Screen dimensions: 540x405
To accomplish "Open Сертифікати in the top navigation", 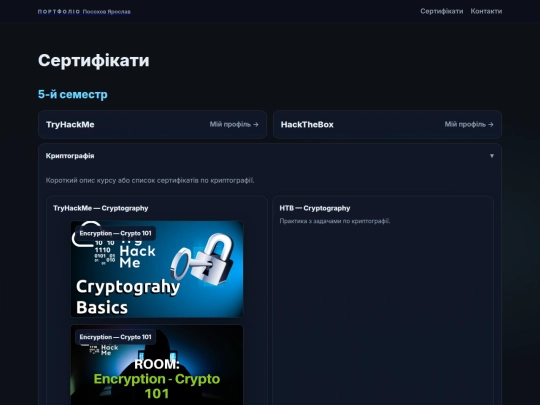I will click(x=442, y=11).
